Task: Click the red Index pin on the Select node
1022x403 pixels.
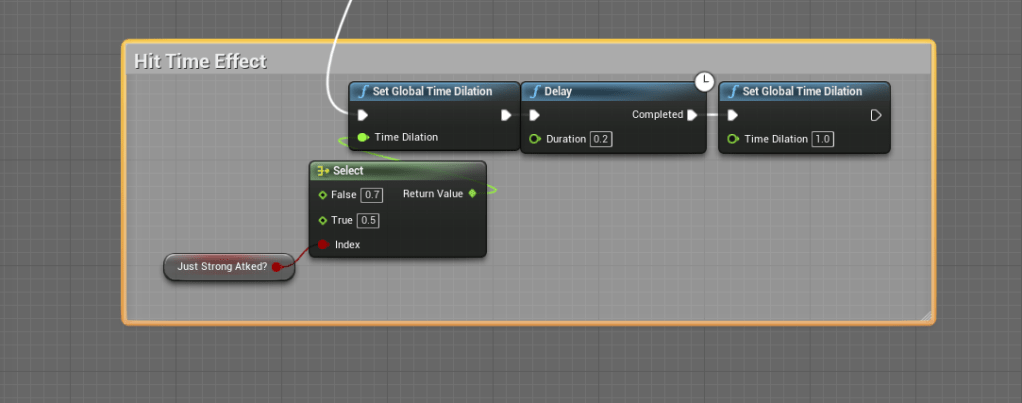Action: click(x=323, y=244)
